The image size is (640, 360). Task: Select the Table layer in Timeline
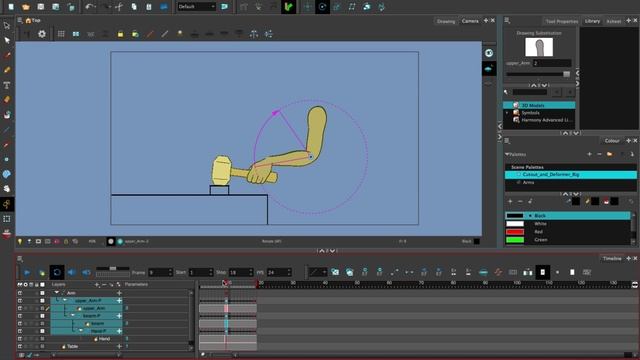coord(72,347)
